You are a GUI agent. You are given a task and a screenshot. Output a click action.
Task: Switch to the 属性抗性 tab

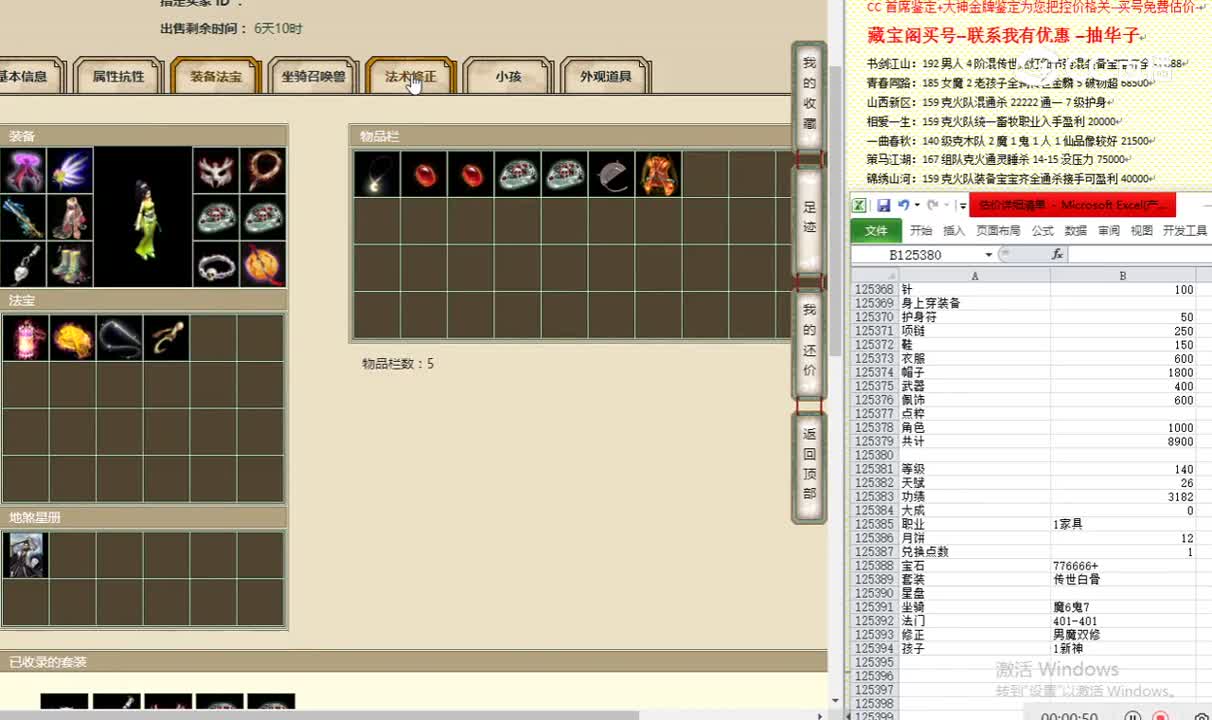click(118, 76)
